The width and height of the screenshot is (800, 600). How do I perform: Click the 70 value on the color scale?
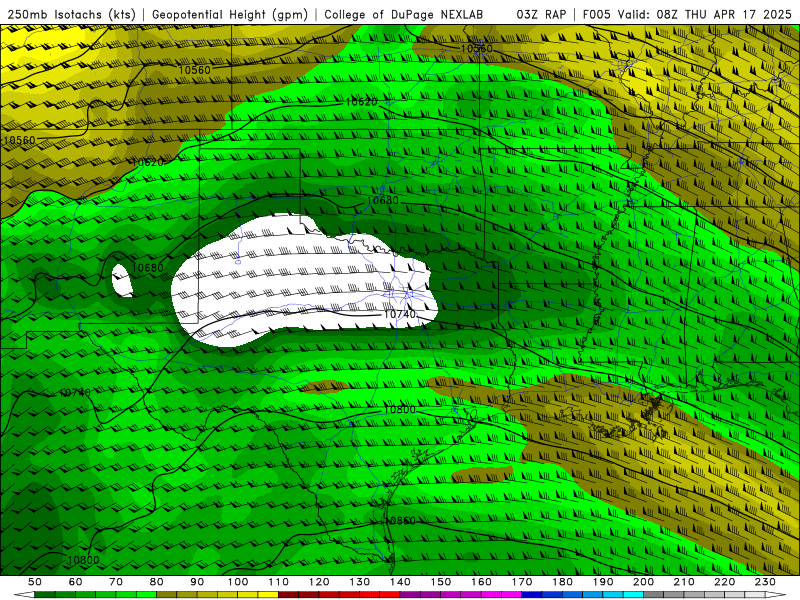116,582
